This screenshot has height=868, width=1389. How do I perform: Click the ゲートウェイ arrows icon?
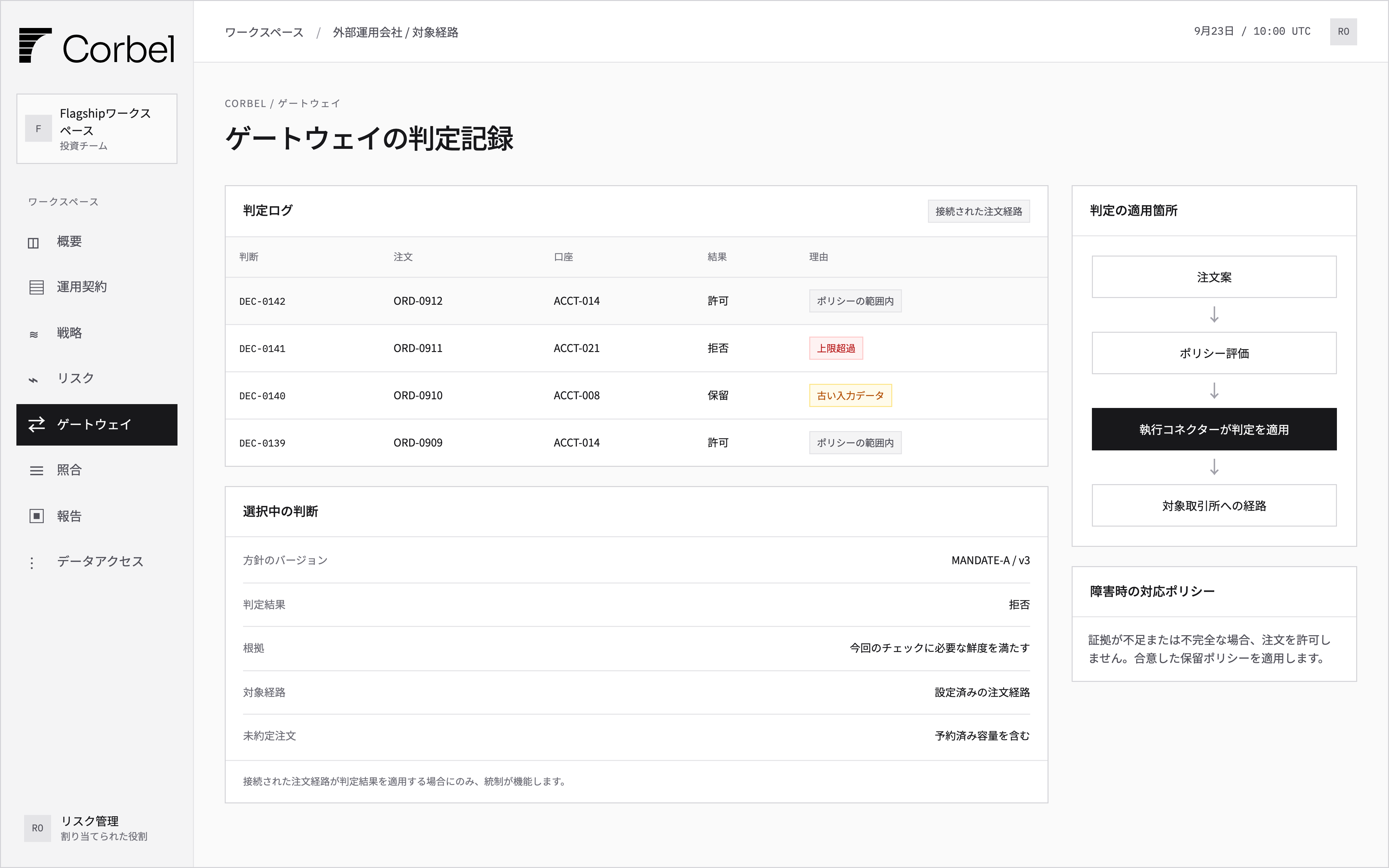pos(36,425)
